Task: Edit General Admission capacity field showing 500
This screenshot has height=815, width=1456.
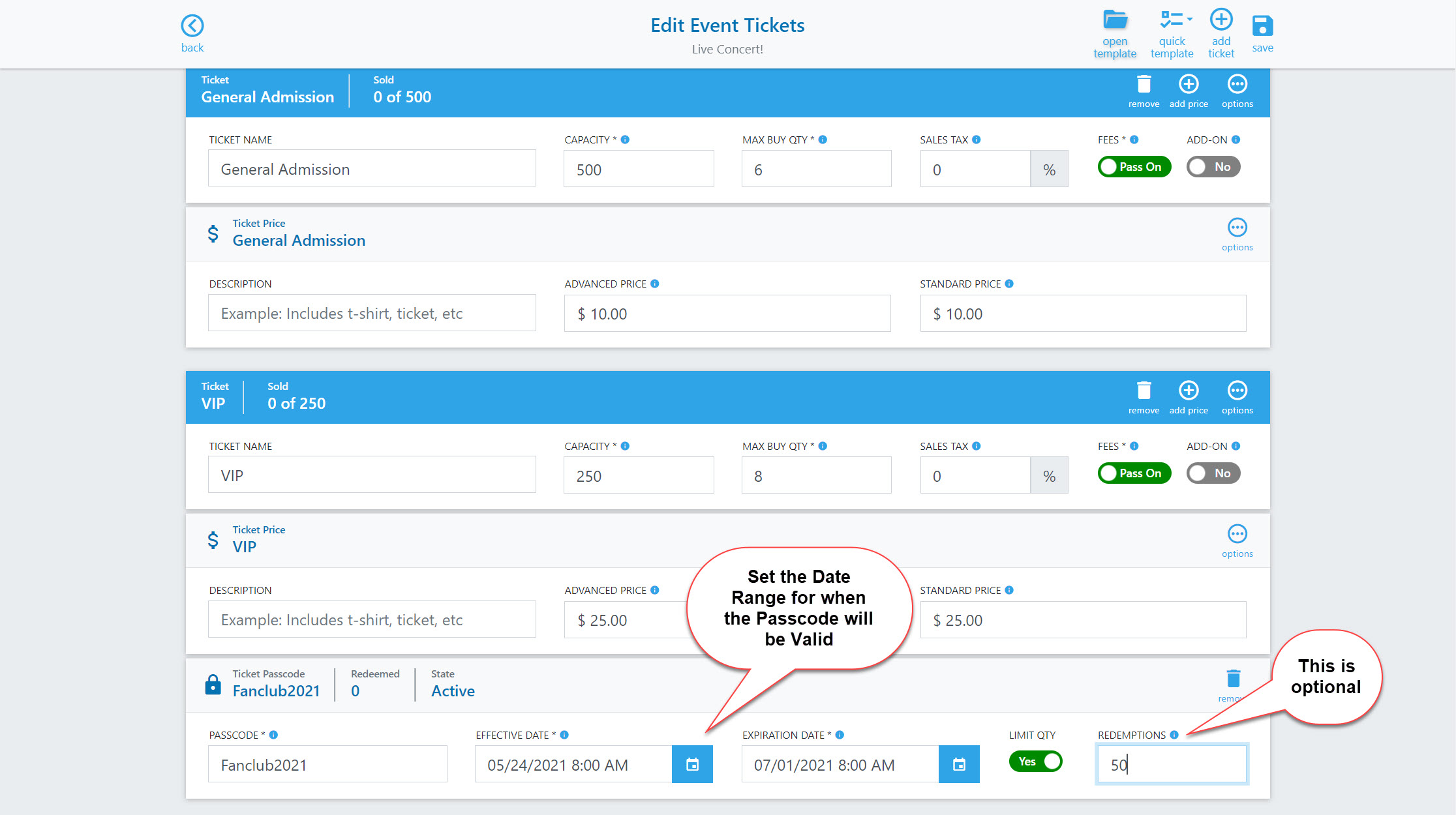Action: [x=639, y=169]
